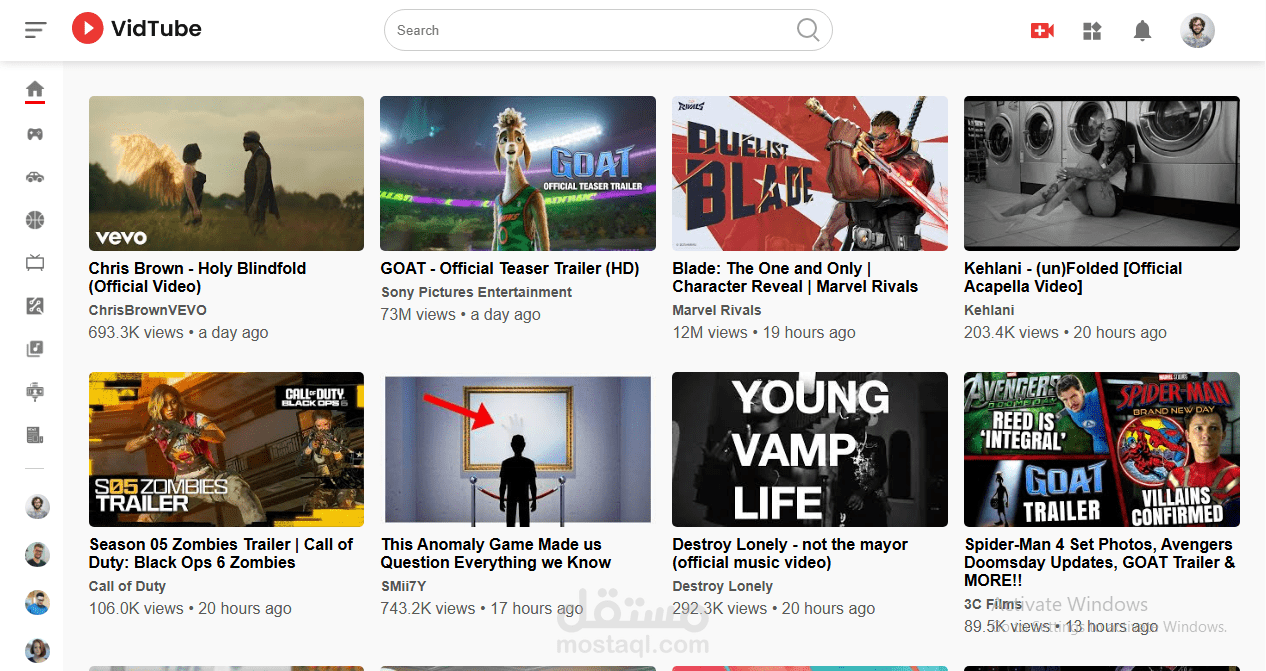Select the Entertainment TV icon in sidebar
1266x671 pixels.
[x=35, y=263]
